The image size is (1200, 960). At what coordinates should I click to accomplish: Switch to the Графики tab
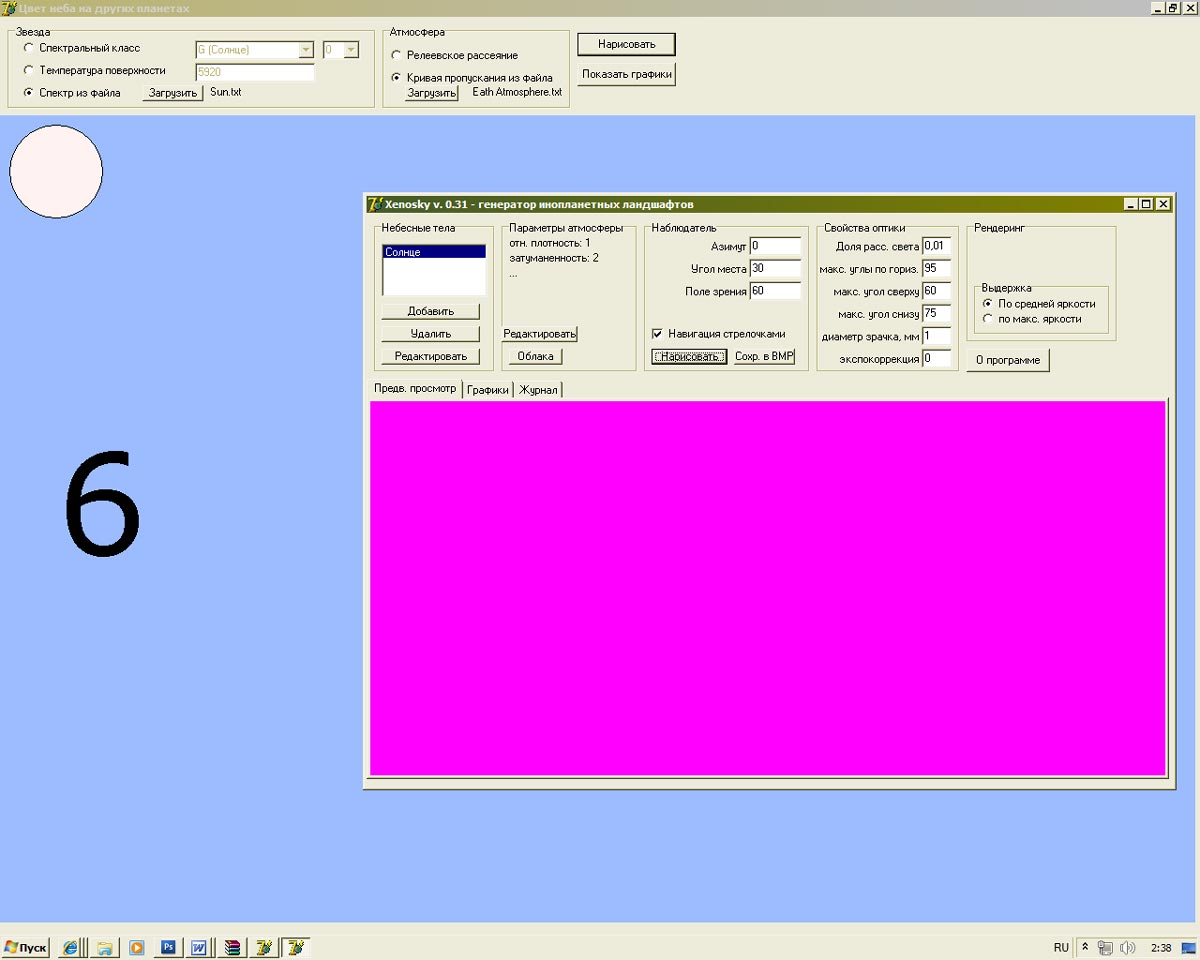(x=488, y=390)
